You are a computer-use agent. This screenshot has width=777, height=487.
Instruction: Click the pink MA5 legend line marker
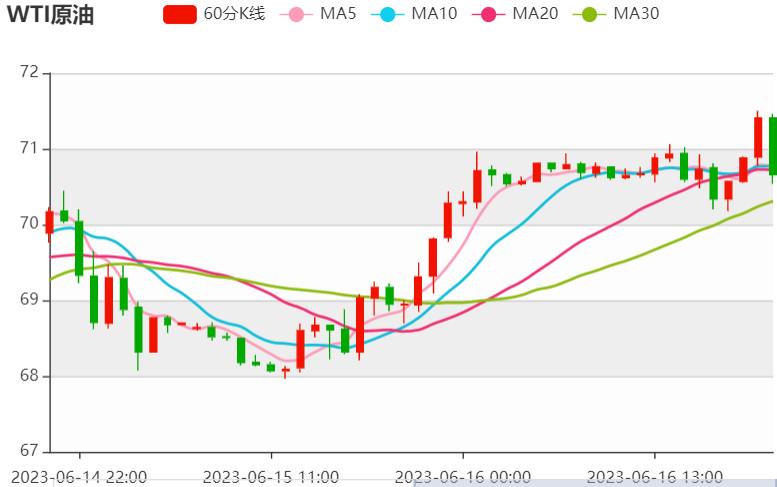click(294, 14)
